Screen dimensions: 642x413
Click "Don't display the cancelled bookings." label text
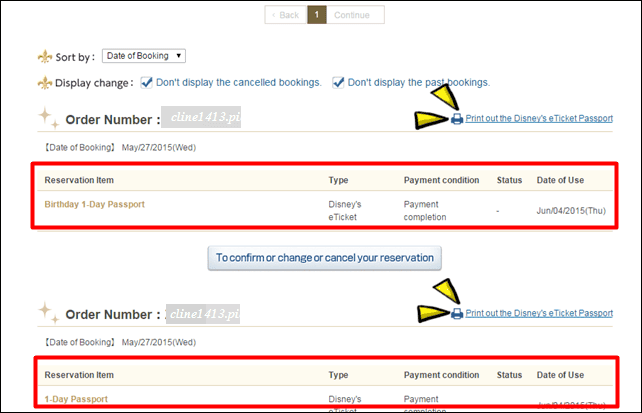[x=239, y=82]
